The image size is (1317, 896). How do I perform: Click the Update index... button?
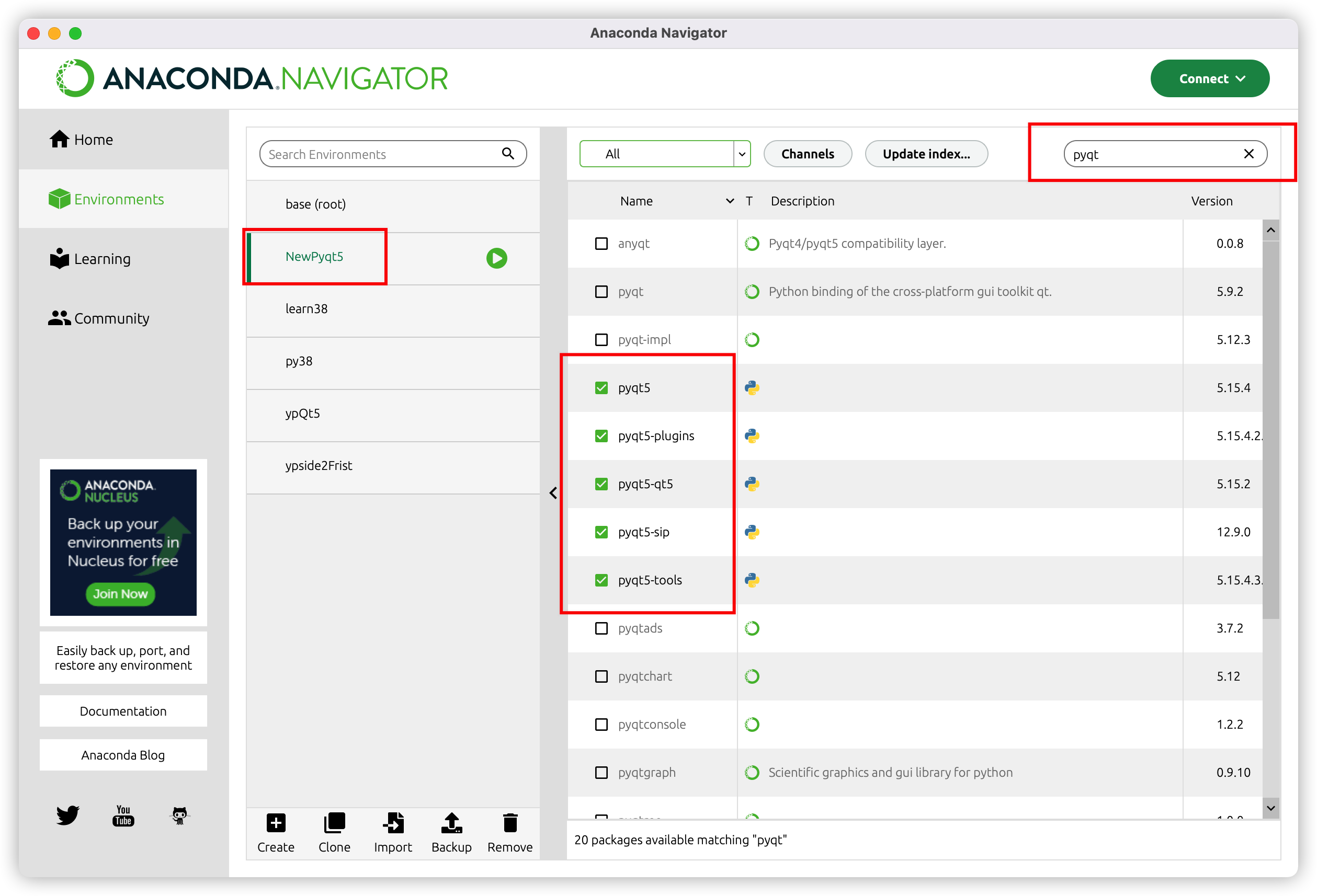(926, 154)
